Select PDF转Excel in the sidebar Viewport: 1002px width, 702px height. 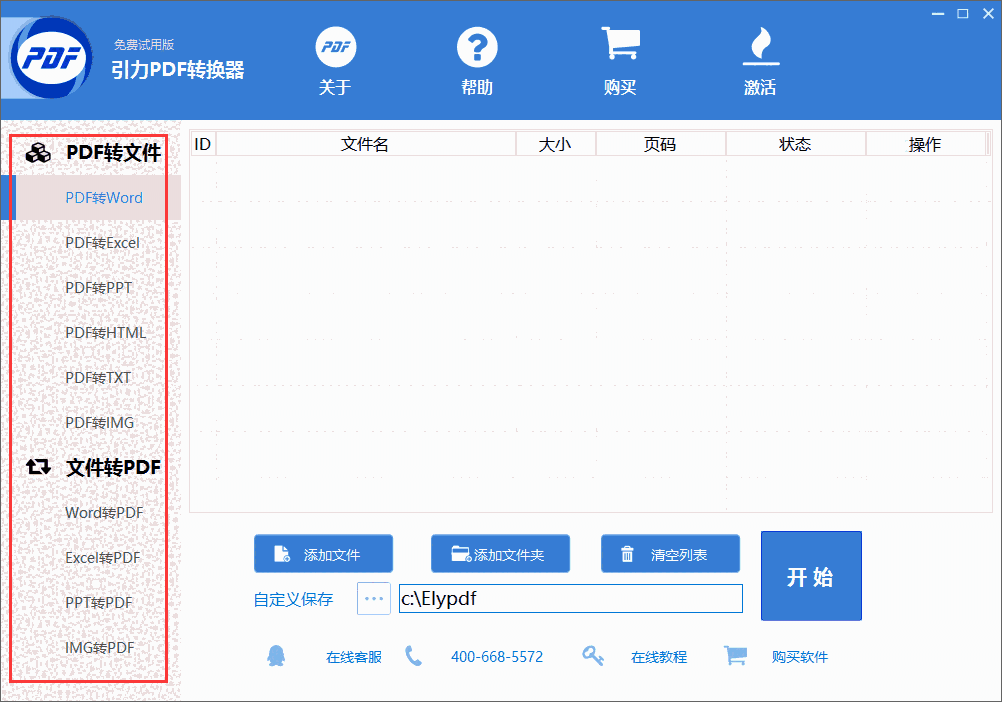pyautogui.click(x=103, y=242)
